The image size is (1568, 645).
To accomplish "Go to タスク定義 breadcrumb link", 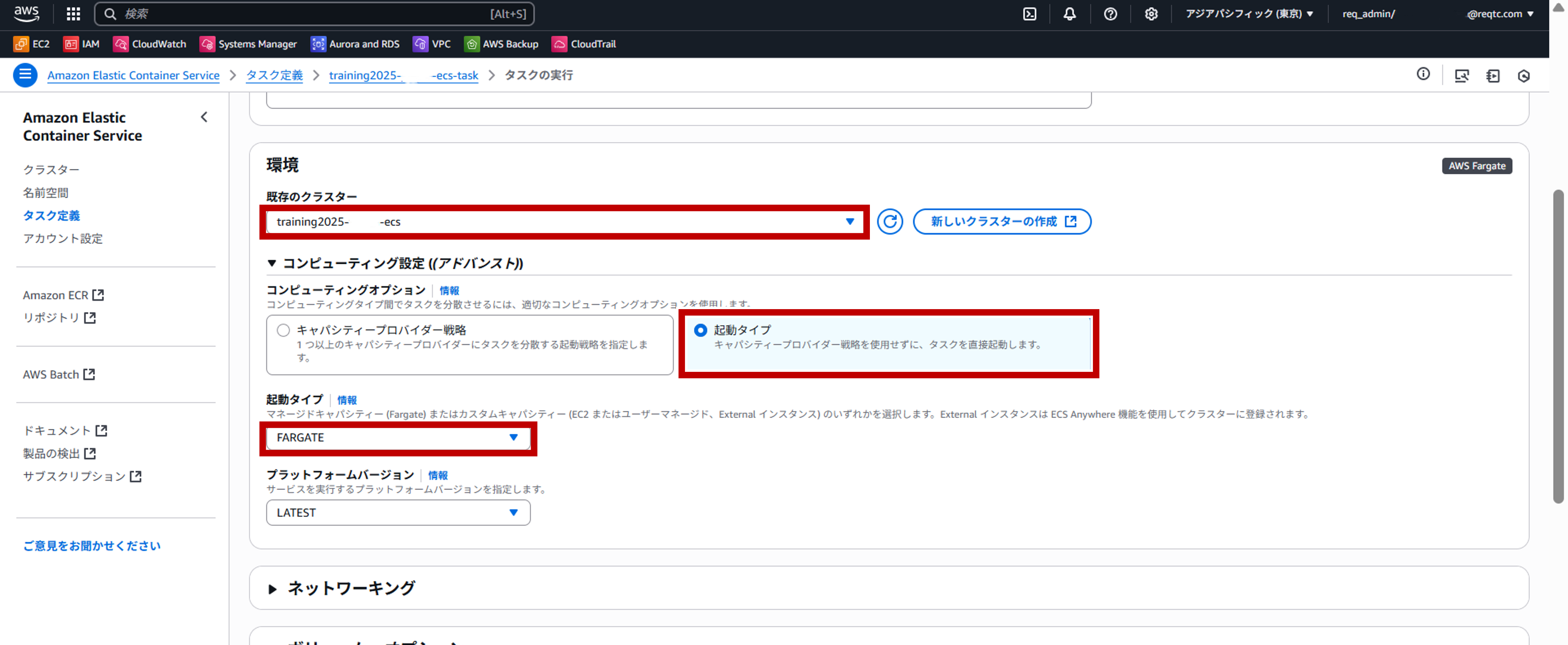I will 274,76.
